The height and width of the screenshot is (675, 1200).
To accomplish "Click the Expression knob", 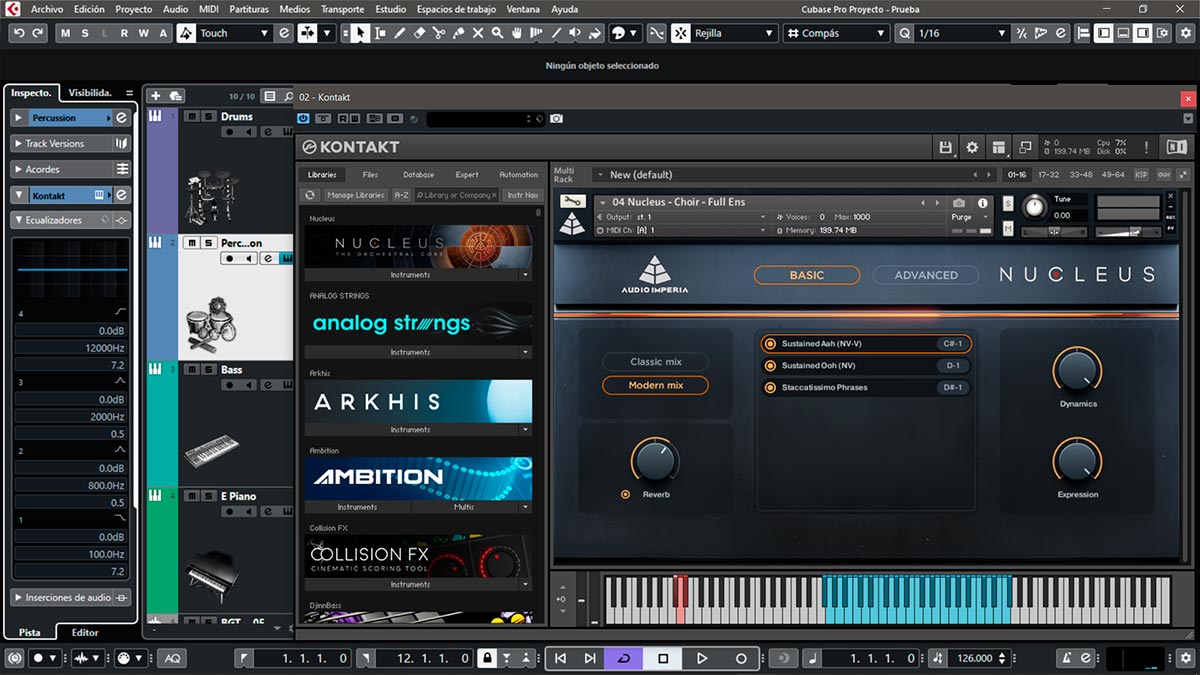I will click(1077, 461).
